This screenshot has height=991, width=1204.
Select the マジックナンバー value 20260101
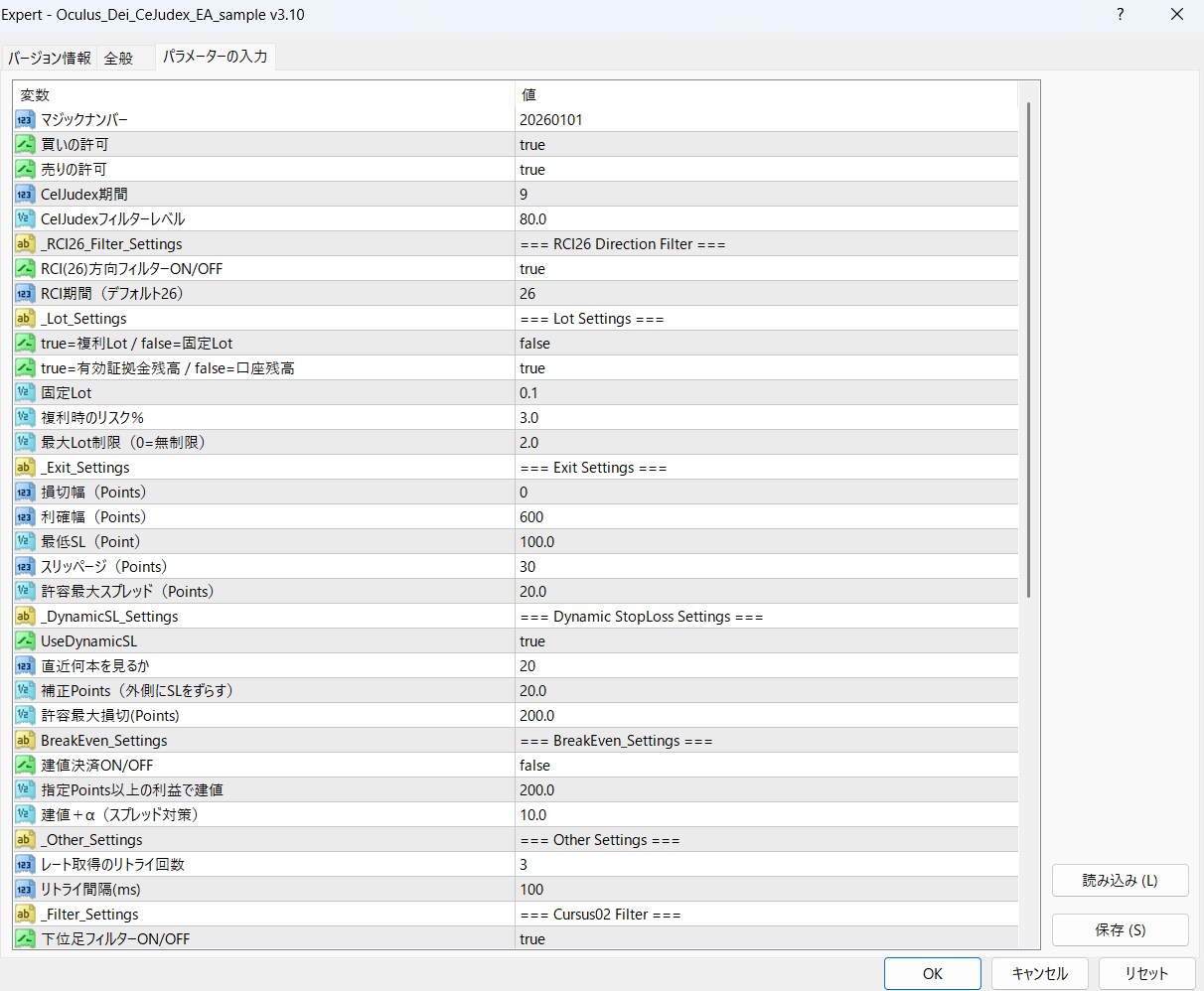(551, 120)
